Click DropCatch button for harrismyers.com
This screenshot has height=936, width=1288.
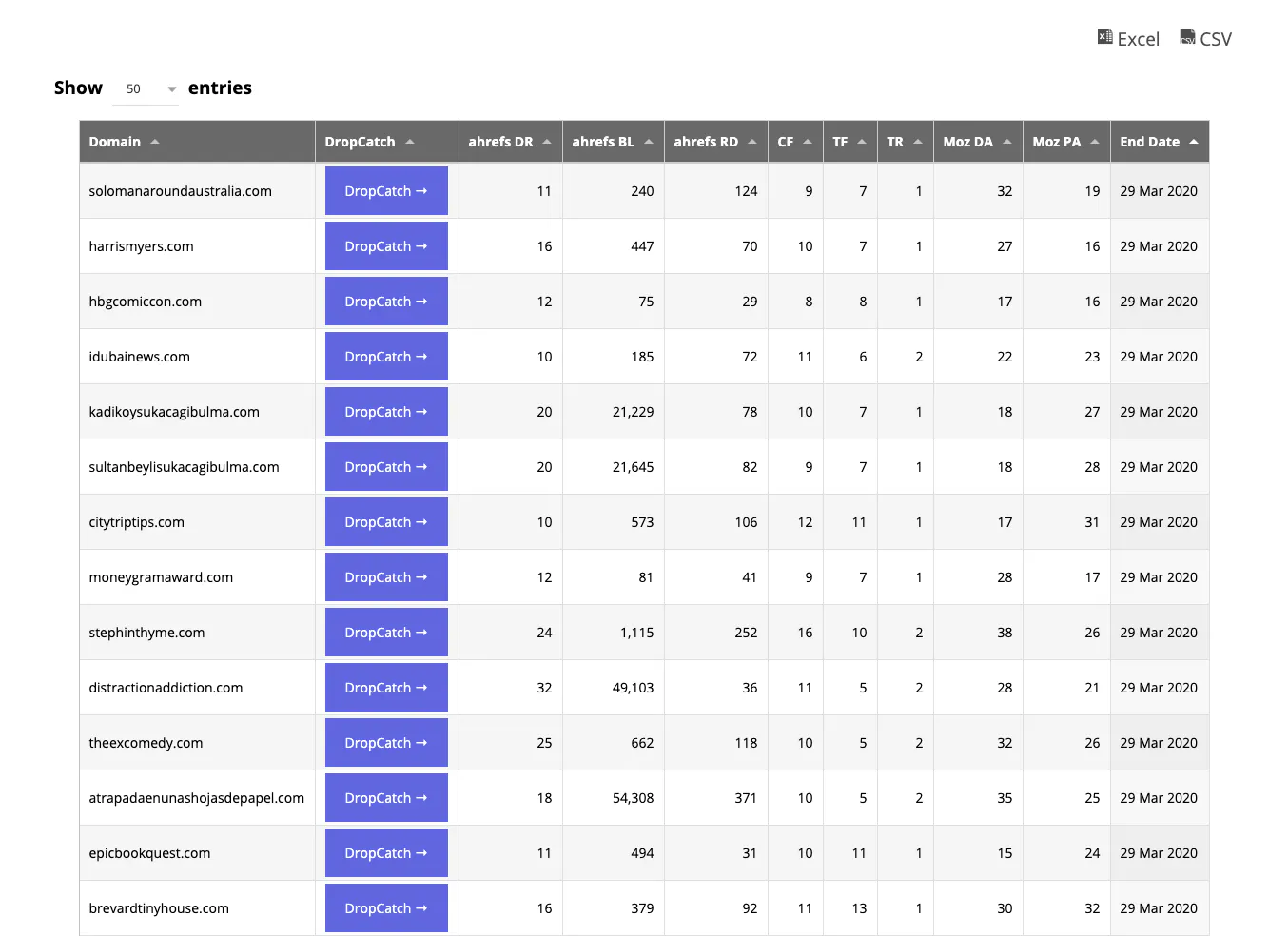coord(386,246)
